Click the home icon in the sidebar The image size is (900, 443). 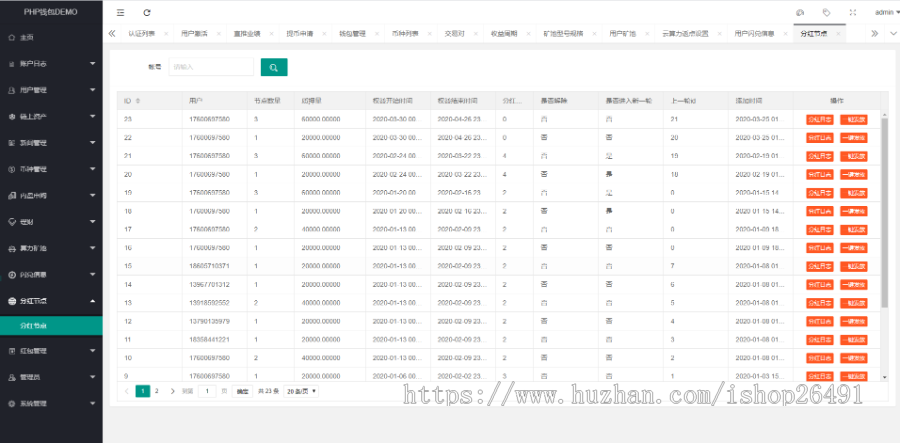11,37
